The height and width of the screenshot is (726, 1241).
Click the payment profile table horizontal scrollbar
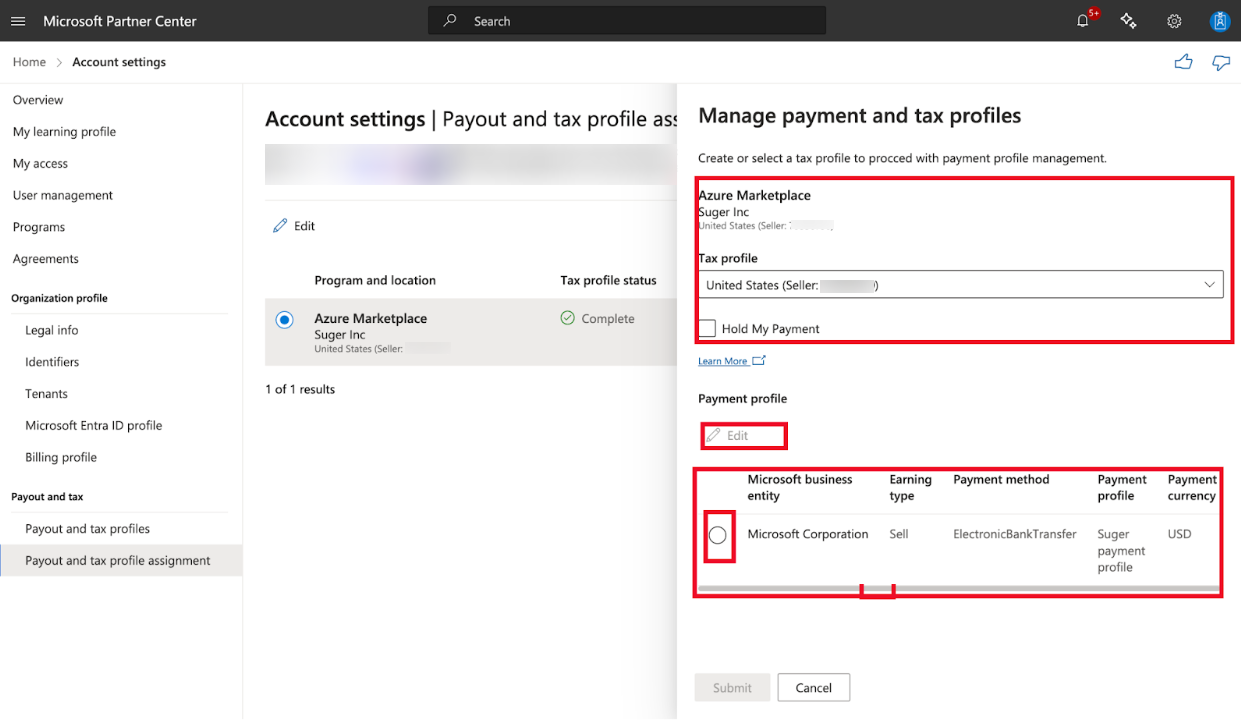coord(958,588)
